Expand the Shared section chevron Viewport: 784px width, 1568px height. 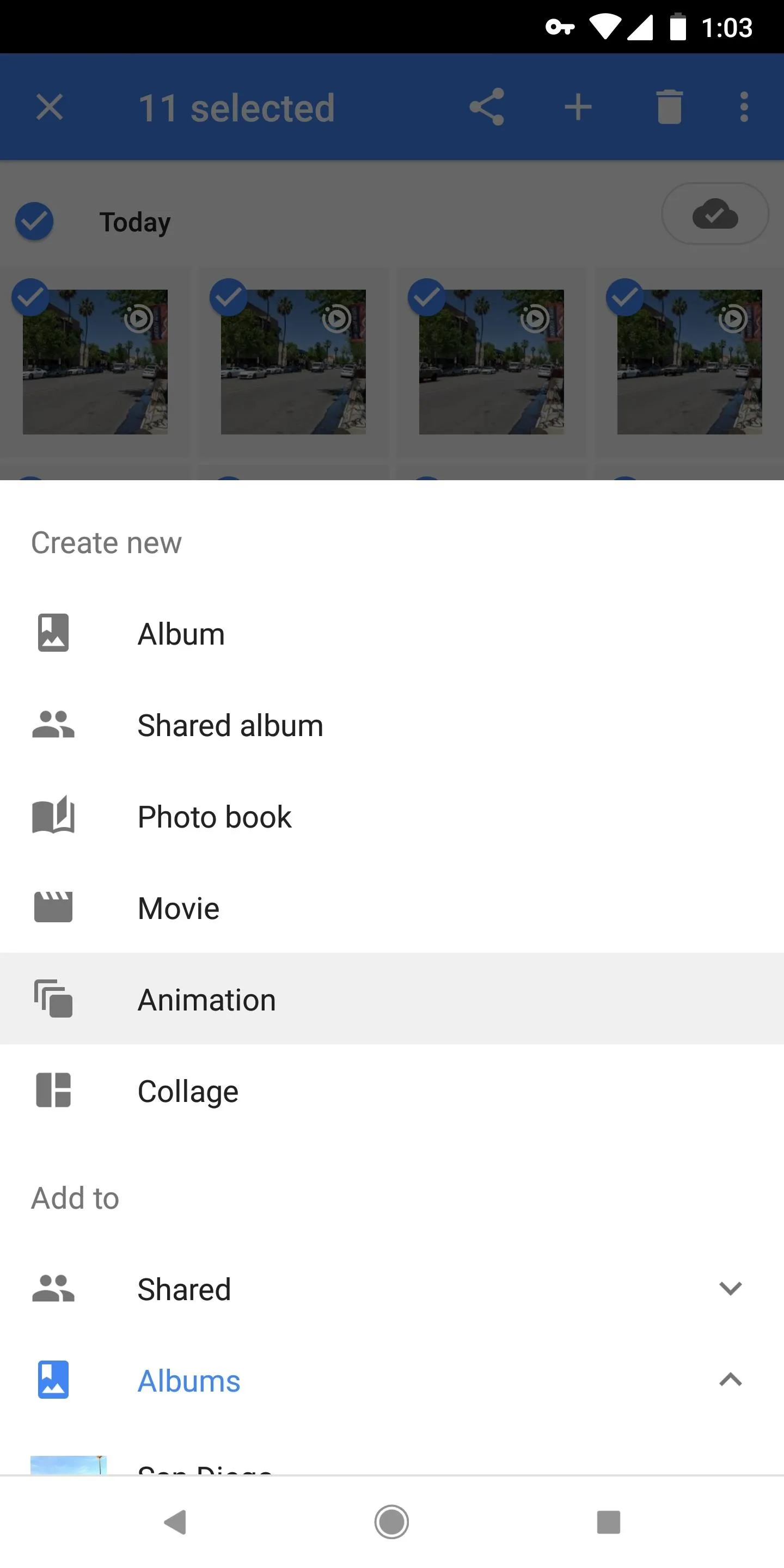point(731,1288)
